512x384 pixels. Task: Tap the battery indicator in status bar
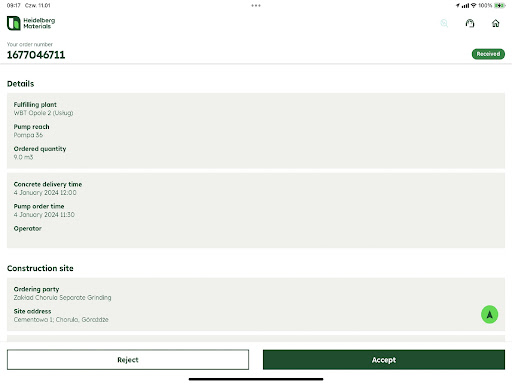(x=500, y=5)
